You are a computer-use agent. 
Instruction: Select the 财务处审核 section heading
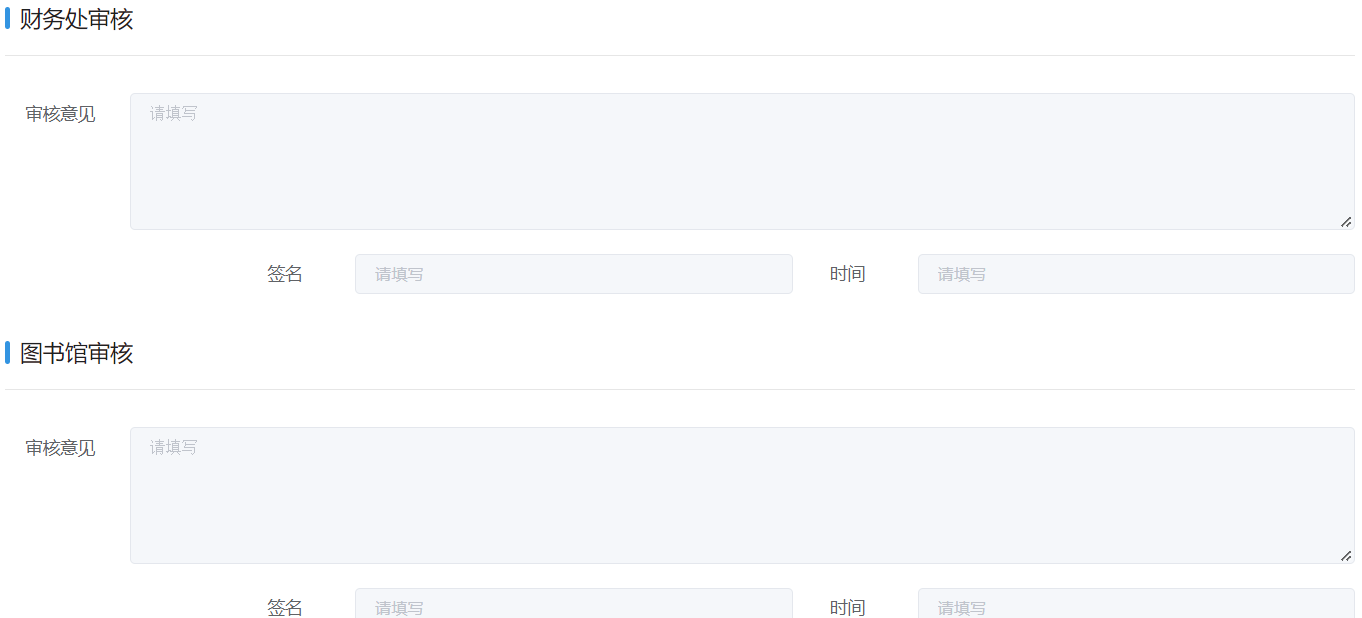[76, 19]
